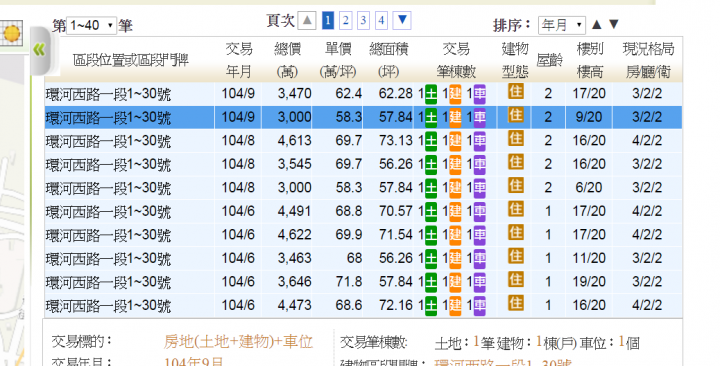Go to page 4
The image size is (720, 366).
point(381,21)
